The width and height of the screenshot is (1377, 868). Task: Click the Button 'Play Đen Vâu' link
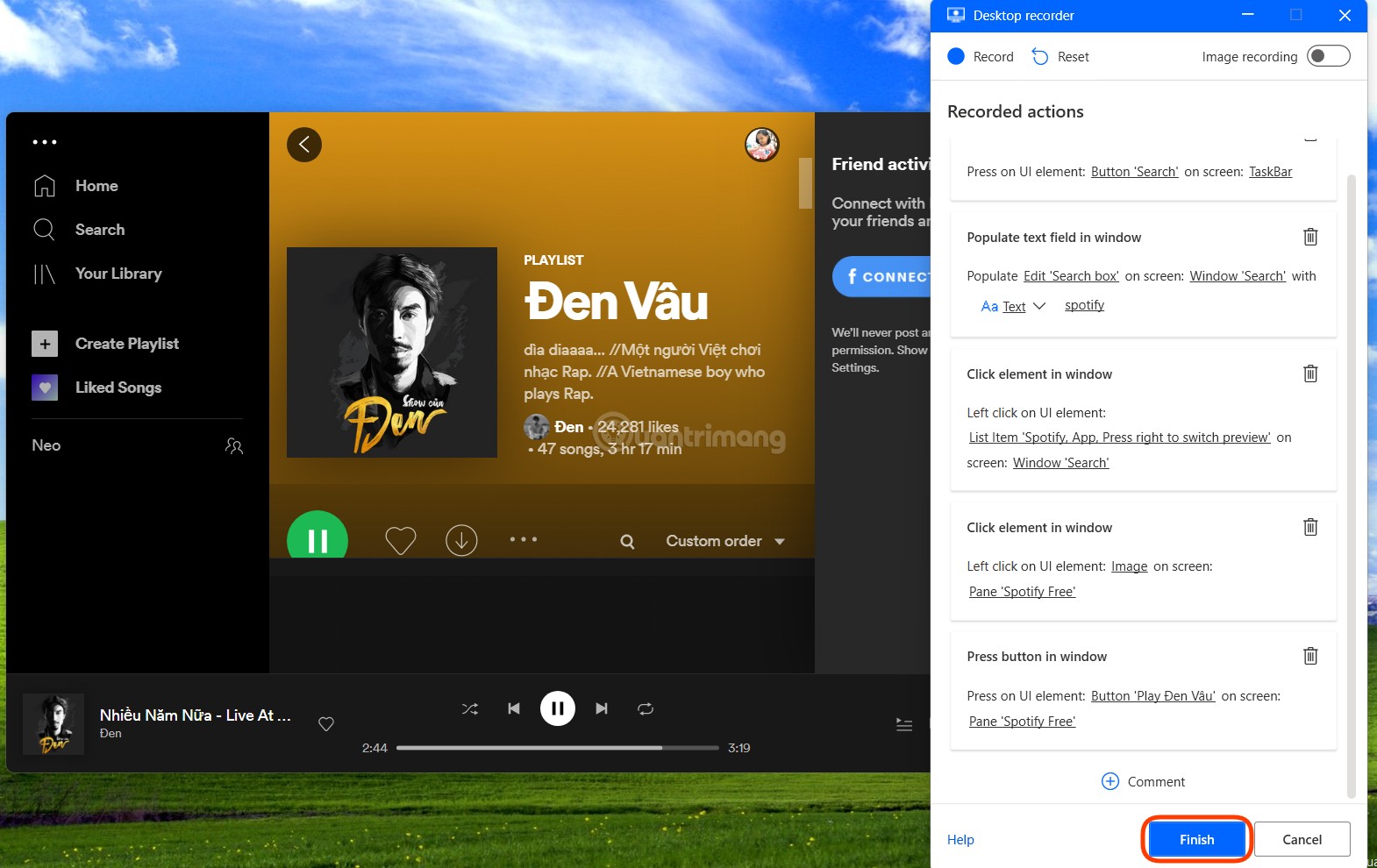(1152, 696)
